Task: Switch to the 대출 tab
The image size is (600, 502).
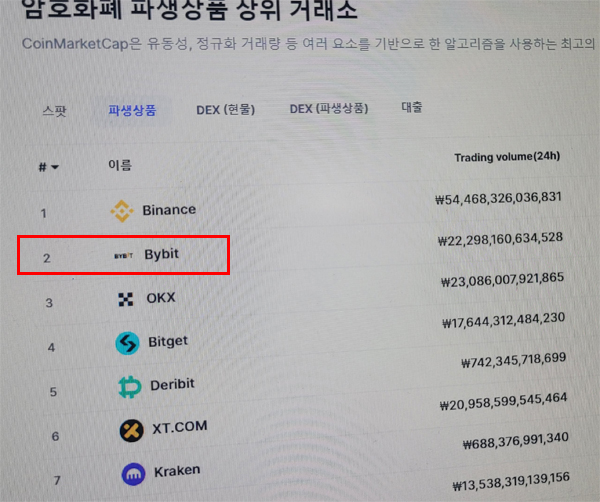Action: pyautogui.click(x=412, y=107)
